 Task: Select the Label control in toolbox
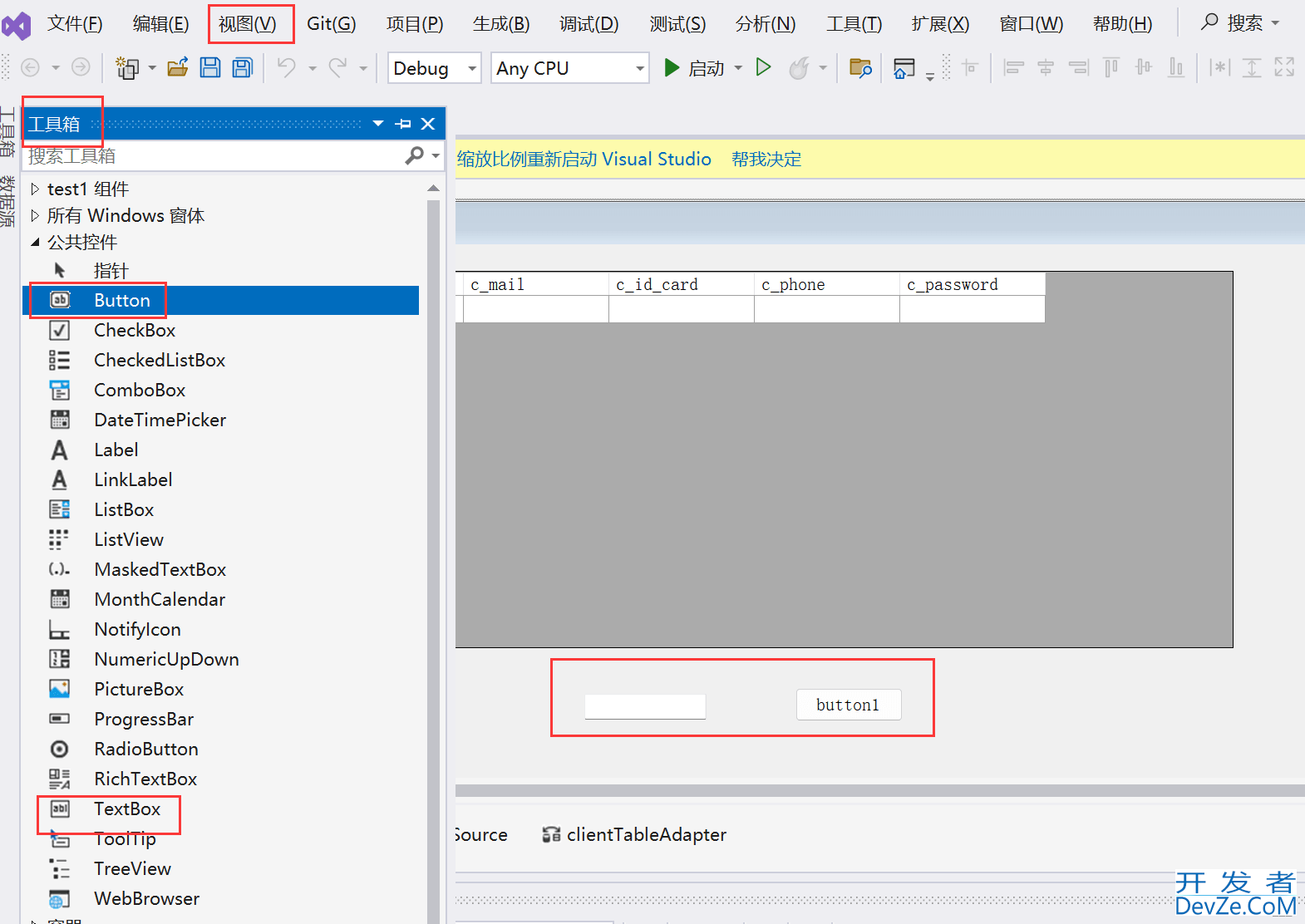220,450
